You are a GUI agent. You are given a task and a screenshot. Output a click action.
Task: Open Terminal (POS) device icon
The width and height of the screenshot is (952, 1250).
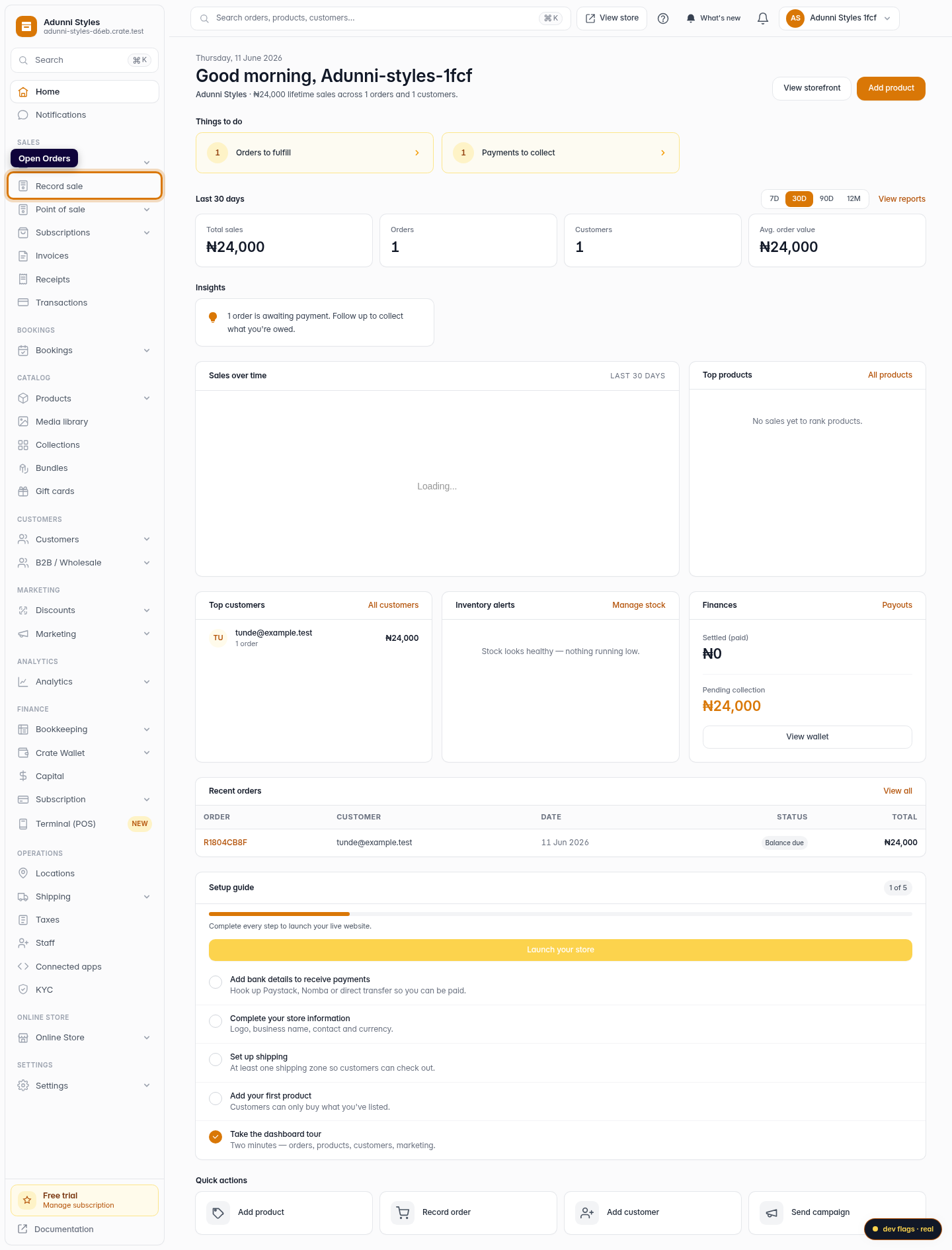tap(23, 823)
